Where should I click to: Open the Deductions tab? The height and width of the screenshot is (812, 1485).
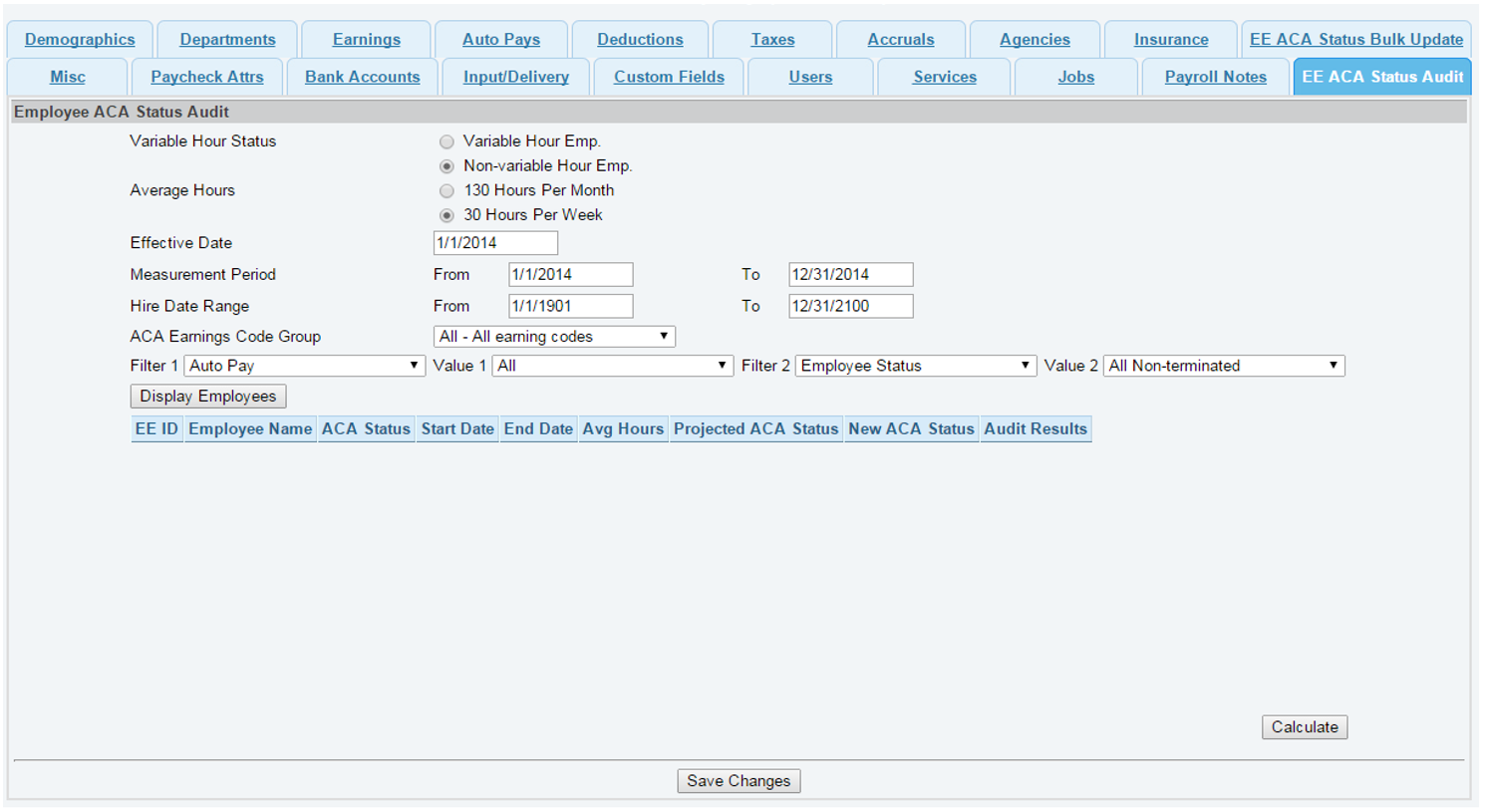tap(639, 40)
